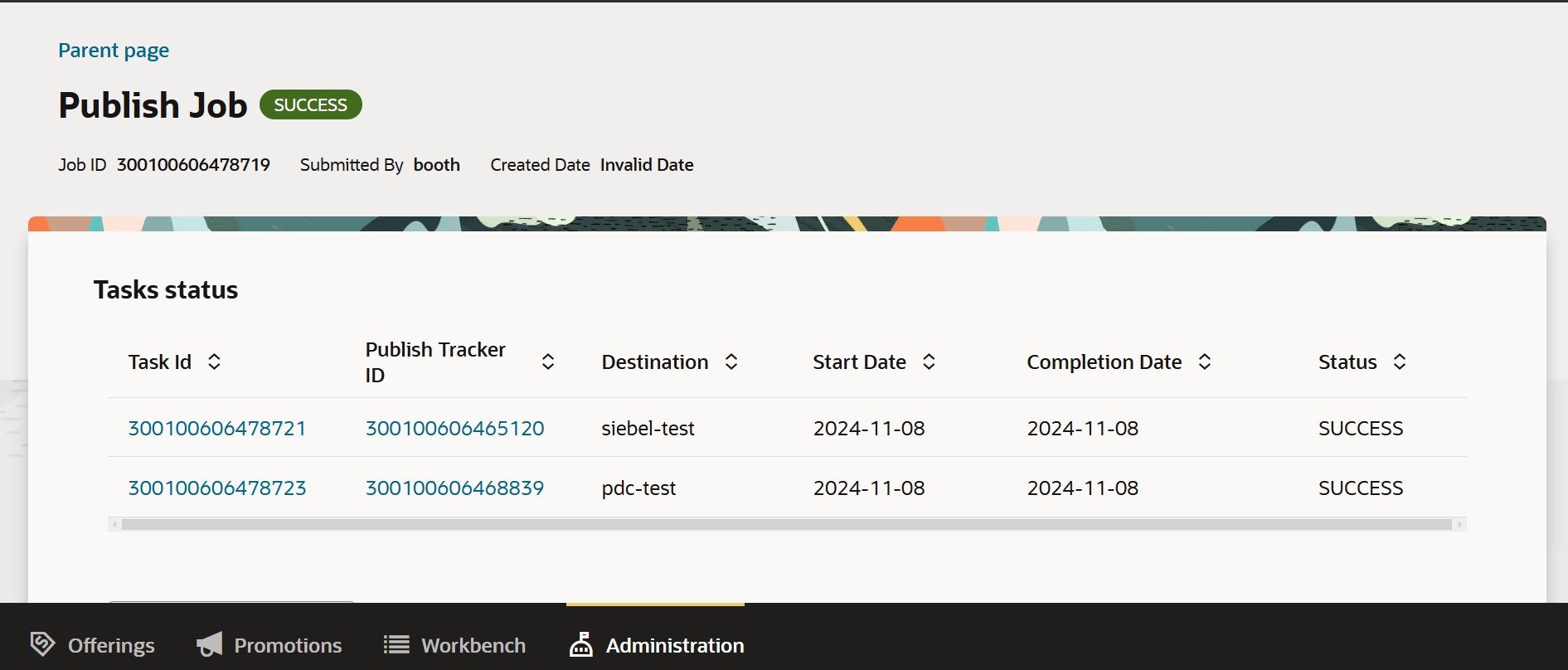The height and width of the screenshot is (670, 1568).
Task: Select the siebel-test destination cell
Action: (x=648, y=428)
